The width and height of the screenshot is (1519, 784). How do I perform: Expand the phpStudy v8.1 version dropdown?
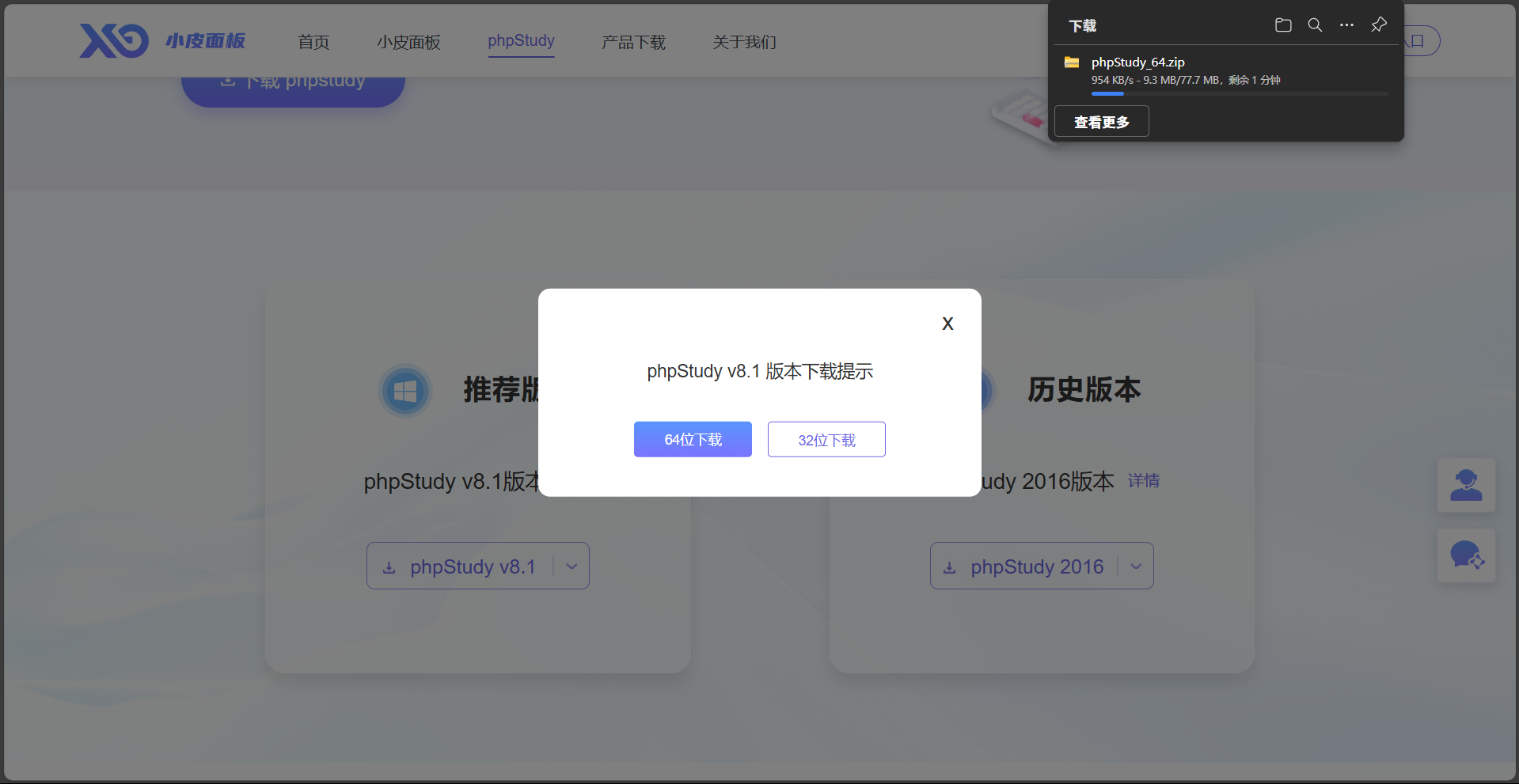(x=572, y=566)
